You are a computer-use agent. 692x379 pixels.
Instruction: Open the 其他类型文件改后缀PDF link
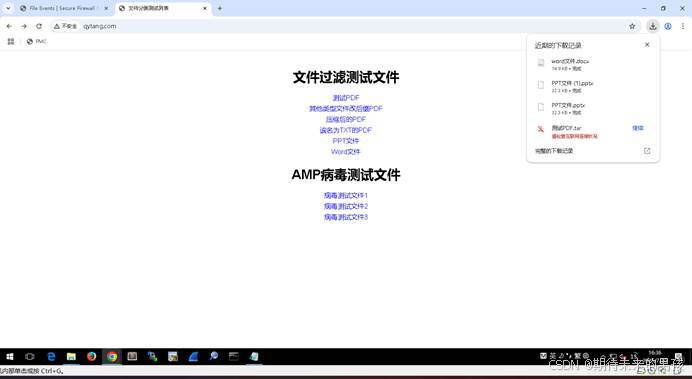346,109
